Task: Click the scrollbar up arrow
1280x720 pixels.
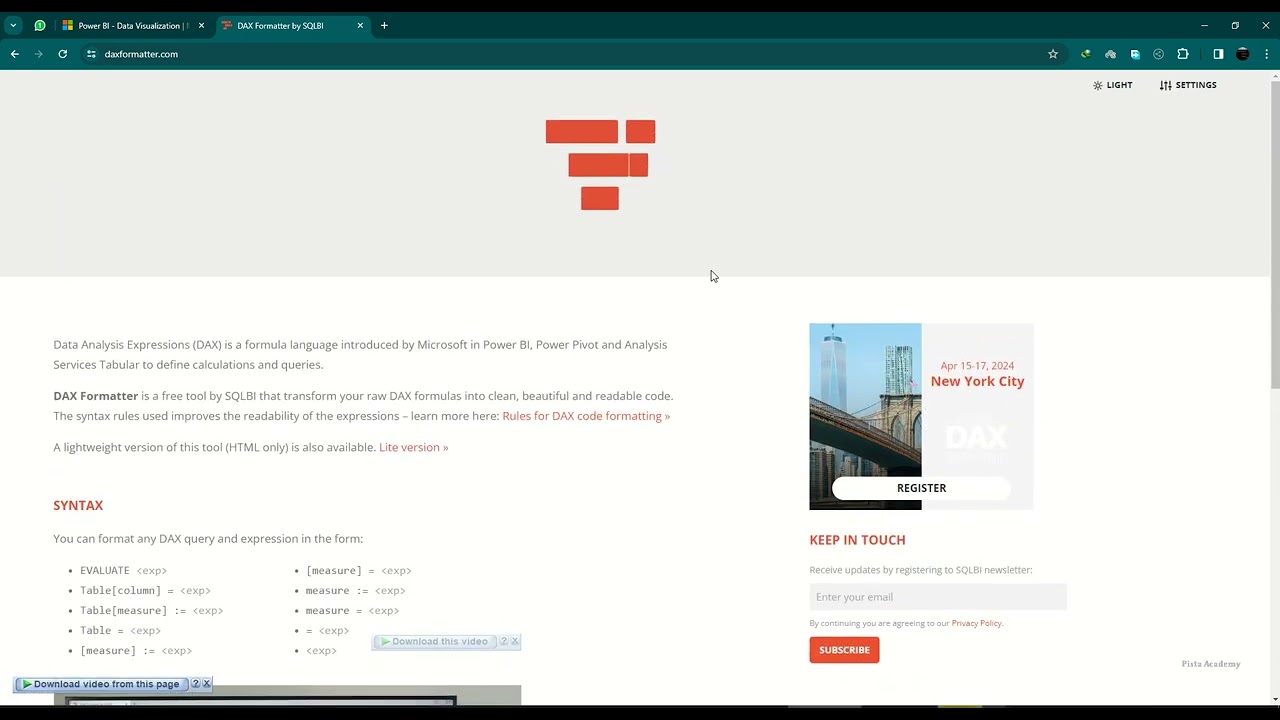Action: [x=1274, y=77]
